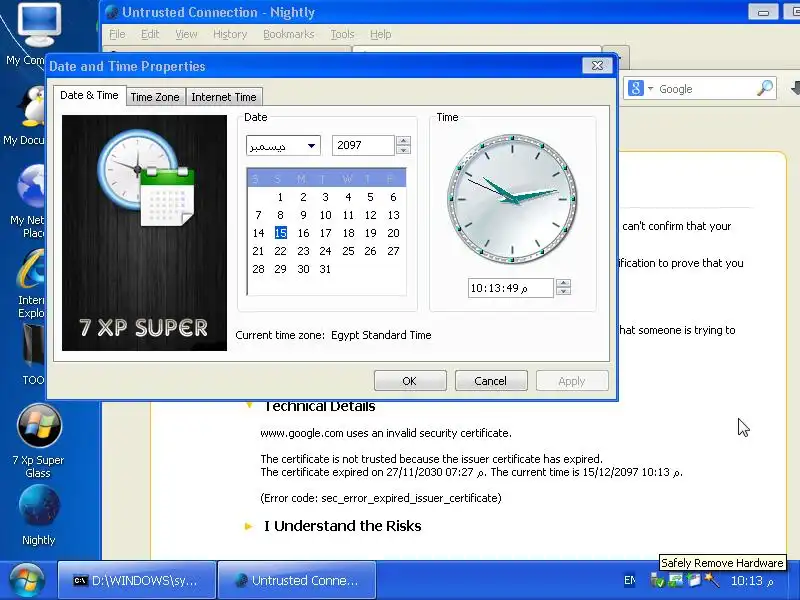Open the Edit menu in Nightly
Screen dimensions: 800x600
point(150,34)
